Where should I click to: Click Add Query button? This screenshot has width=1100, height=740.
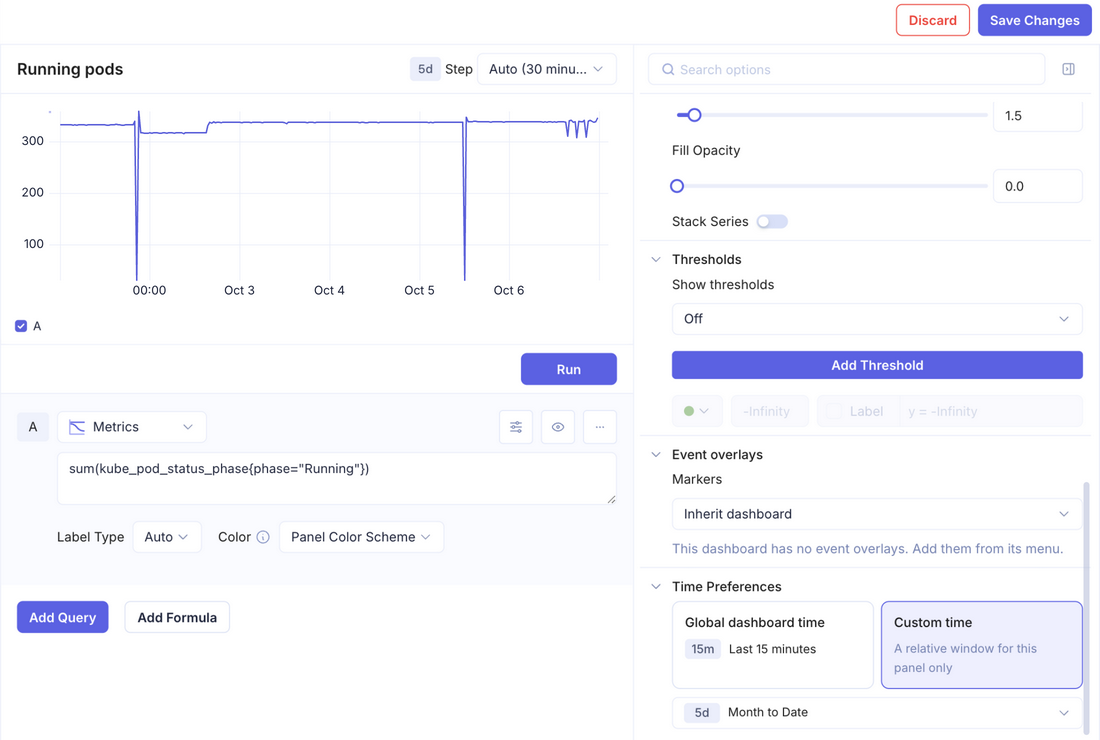pos(62,617)
